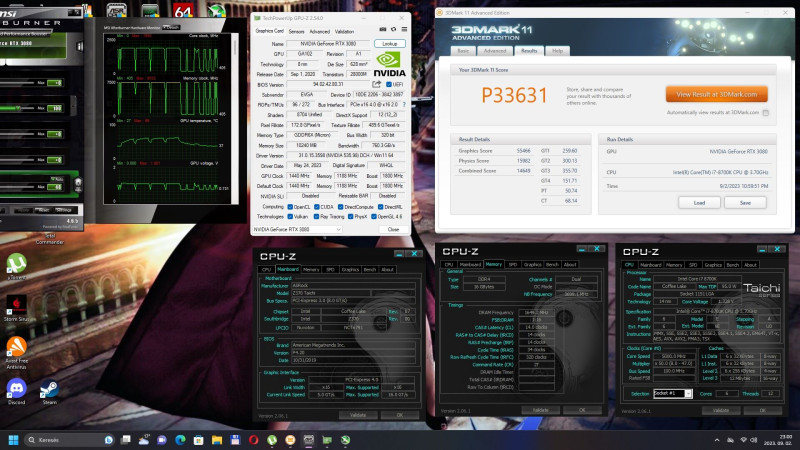Toggle DirectML checkbox in GPU-Z

click(380, 207)
